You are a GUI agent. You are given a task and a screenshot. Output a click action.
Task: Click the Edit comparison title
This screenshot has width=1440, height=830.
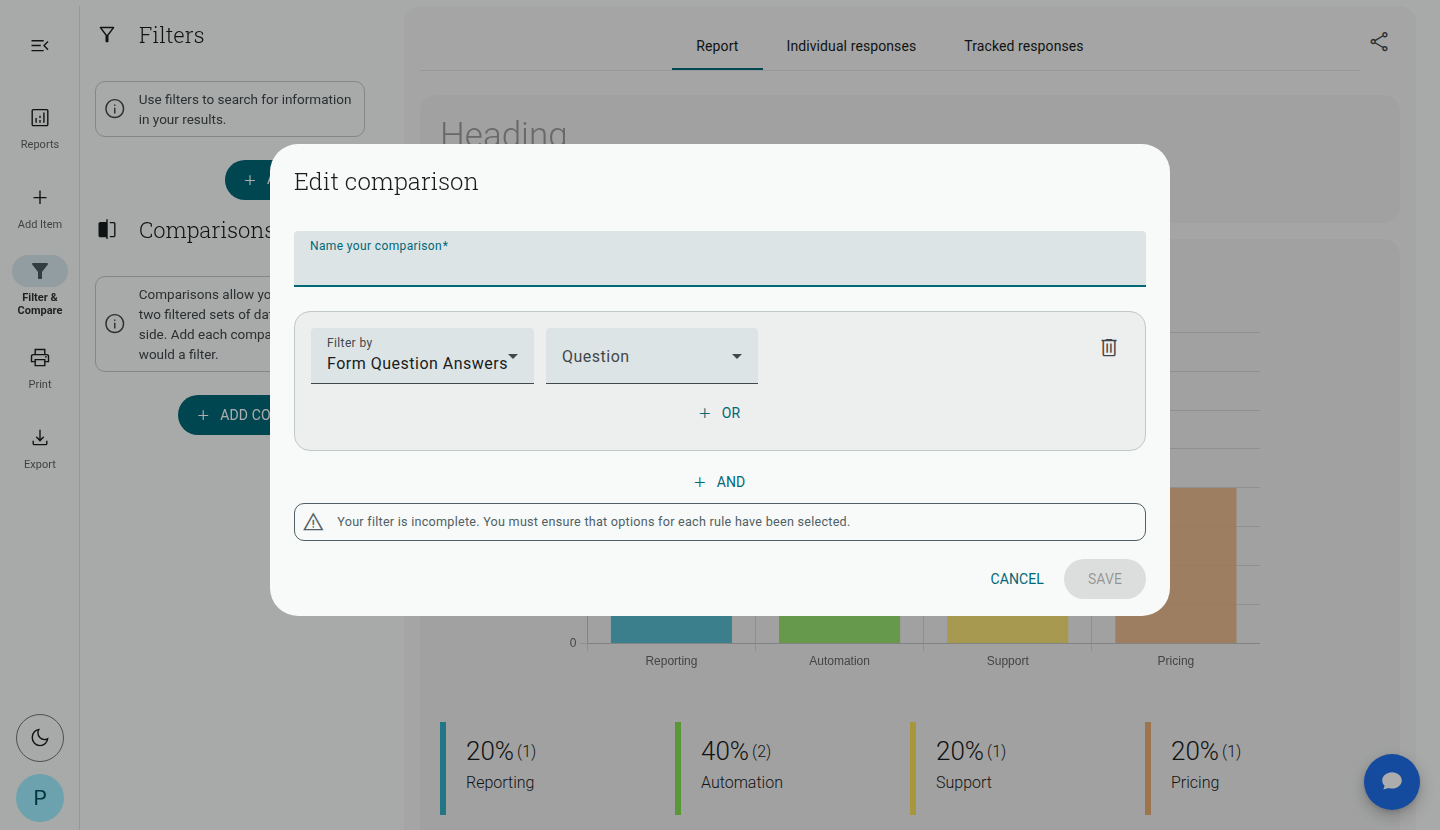click(386, 182)
